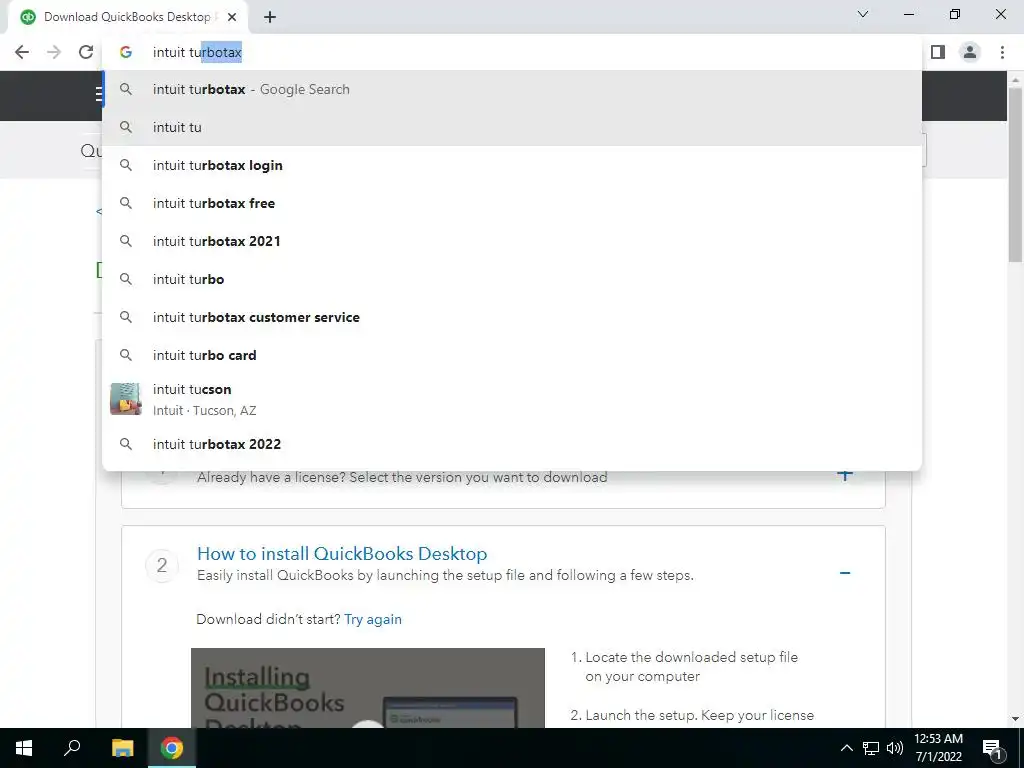Viewport: 1024px width, 768px height.
Task: Choose 'intuit turbotax customer service' suggestion
Action: (512, 317)
